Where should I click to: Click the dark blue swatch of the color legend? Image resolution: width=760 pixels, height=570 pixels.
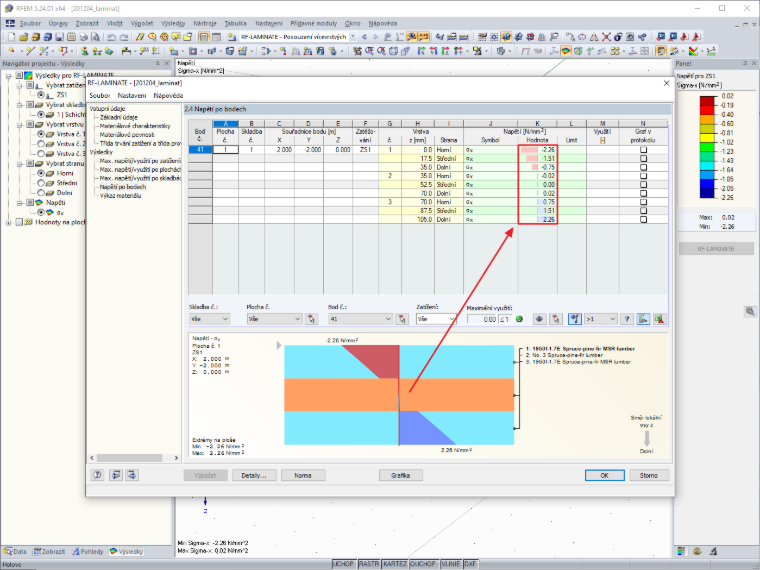[708, 193]
